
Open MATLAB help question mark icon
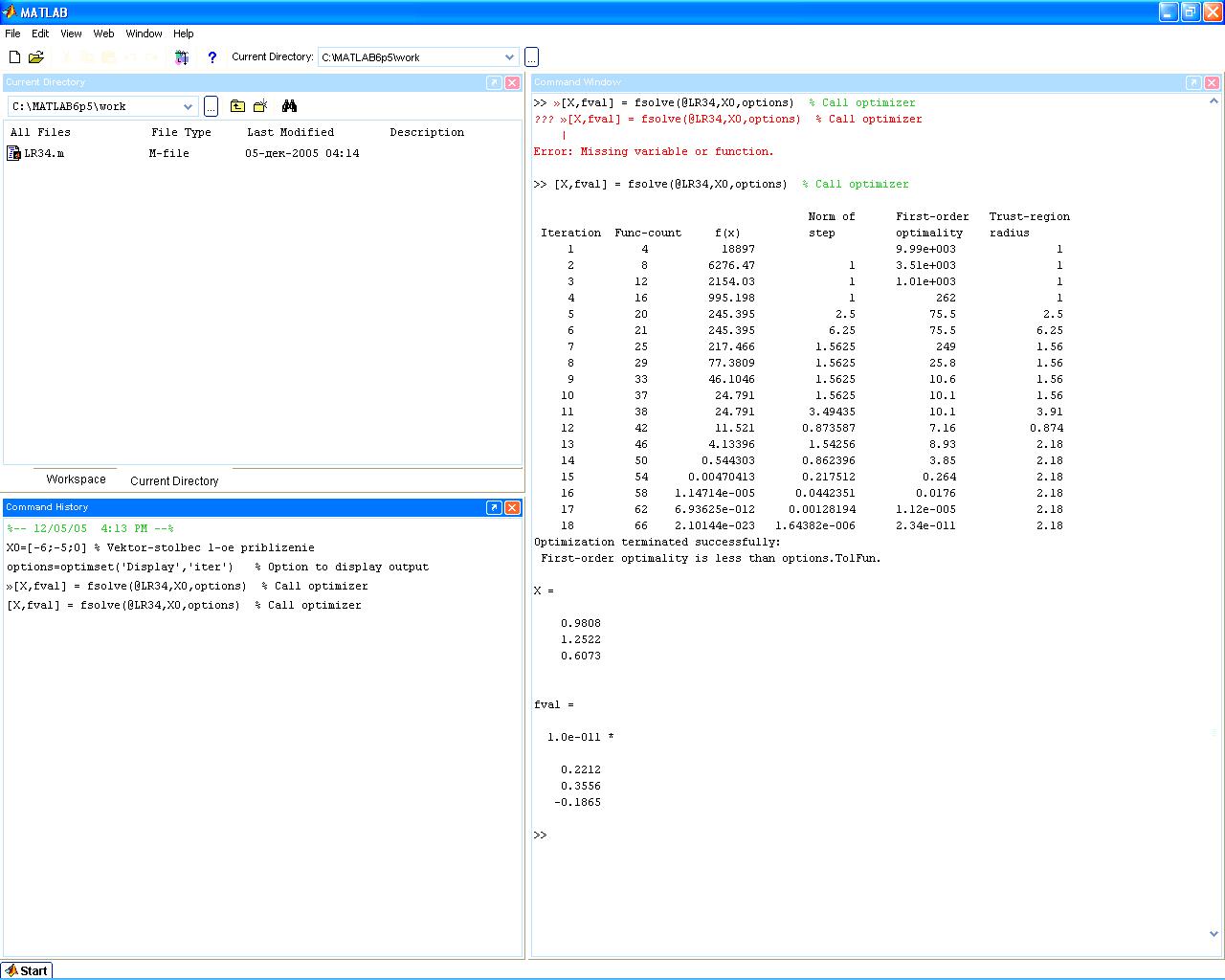pos(212,57)
